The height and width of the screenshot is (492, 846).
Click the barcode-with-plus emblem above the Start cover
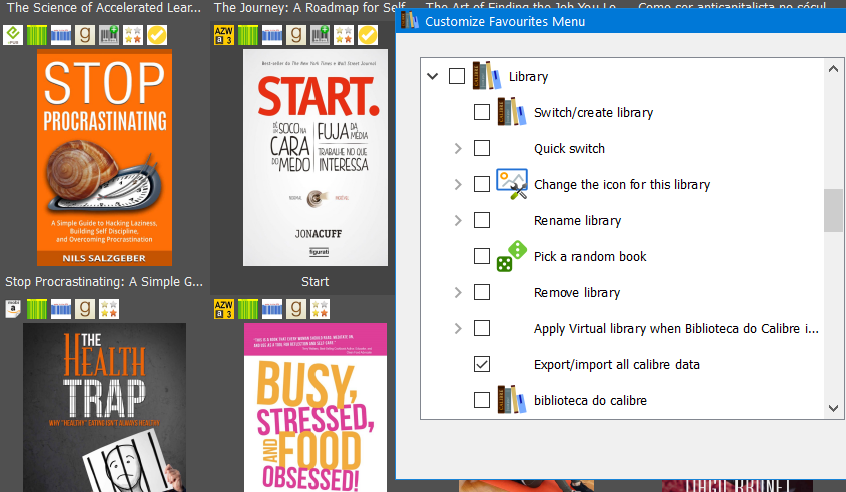pos(320,35)
